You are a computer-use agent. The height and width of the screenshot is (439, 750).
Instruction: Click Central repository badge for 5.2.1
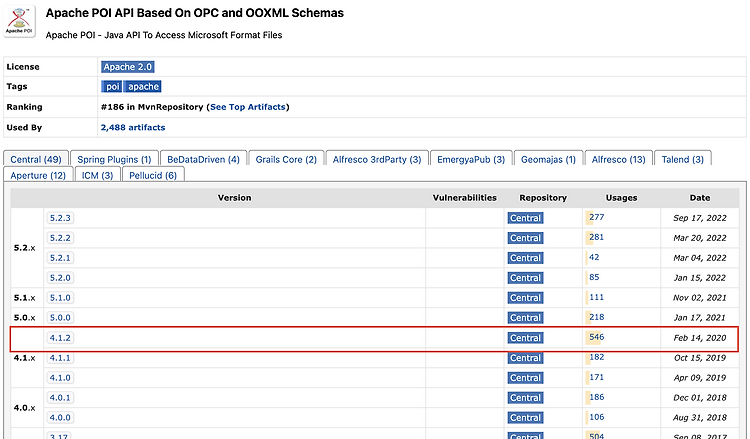click(525, 258)
